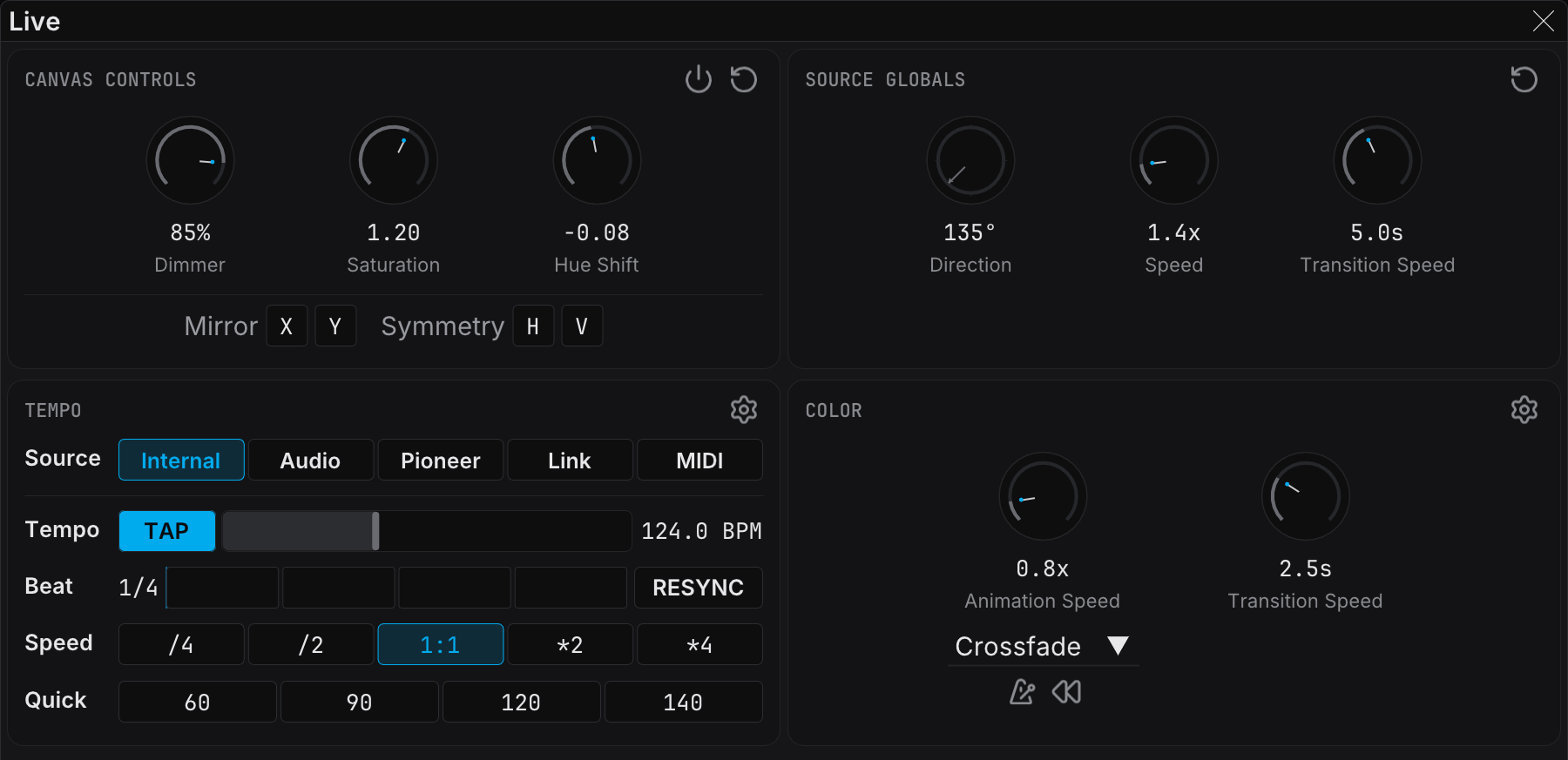Reset Source Globals with the reset icon
Viewport: 1568px width, 760px height.
pos(1524,79)
